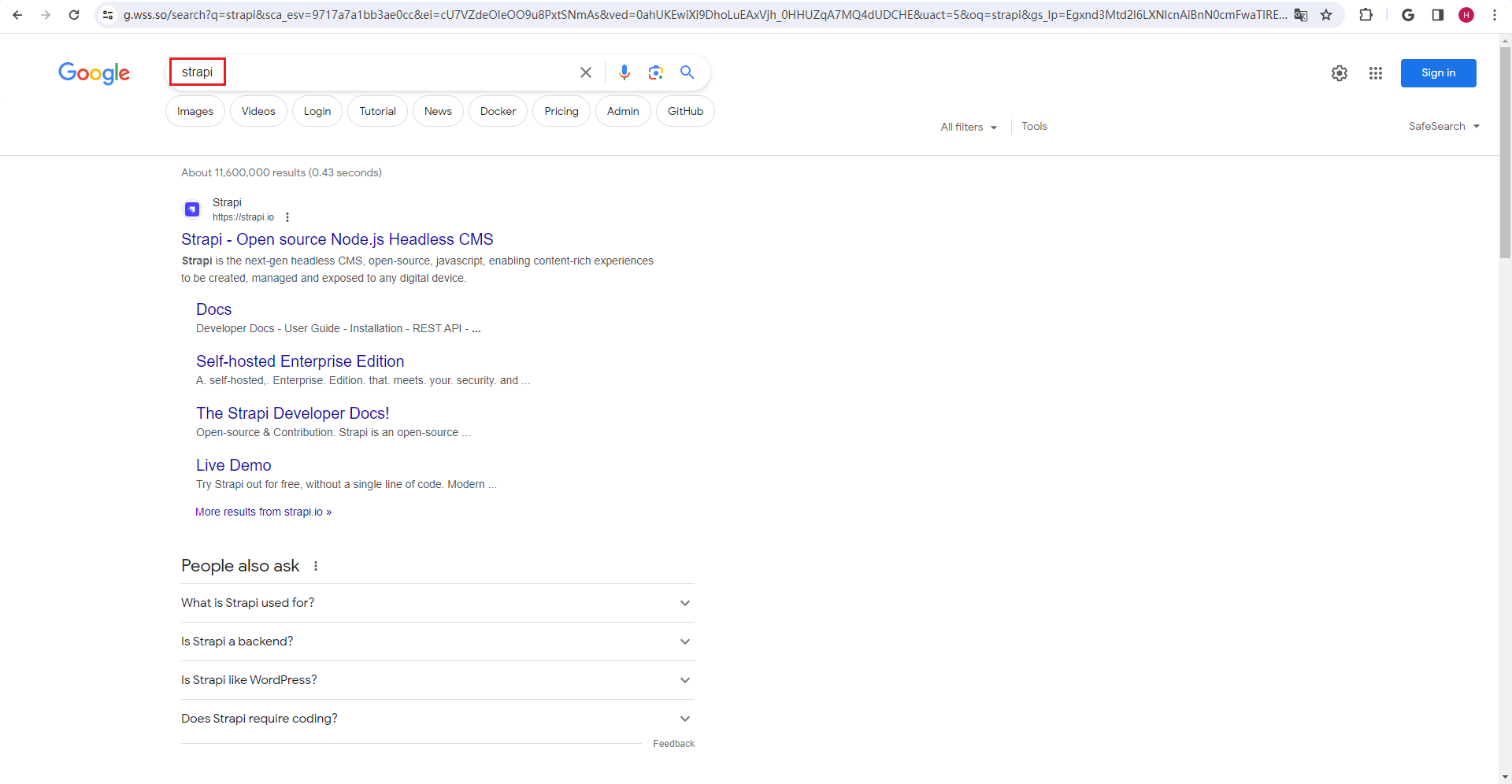Click the microphone voice search icon
The image size is (1512, 784).
(624, 72)
